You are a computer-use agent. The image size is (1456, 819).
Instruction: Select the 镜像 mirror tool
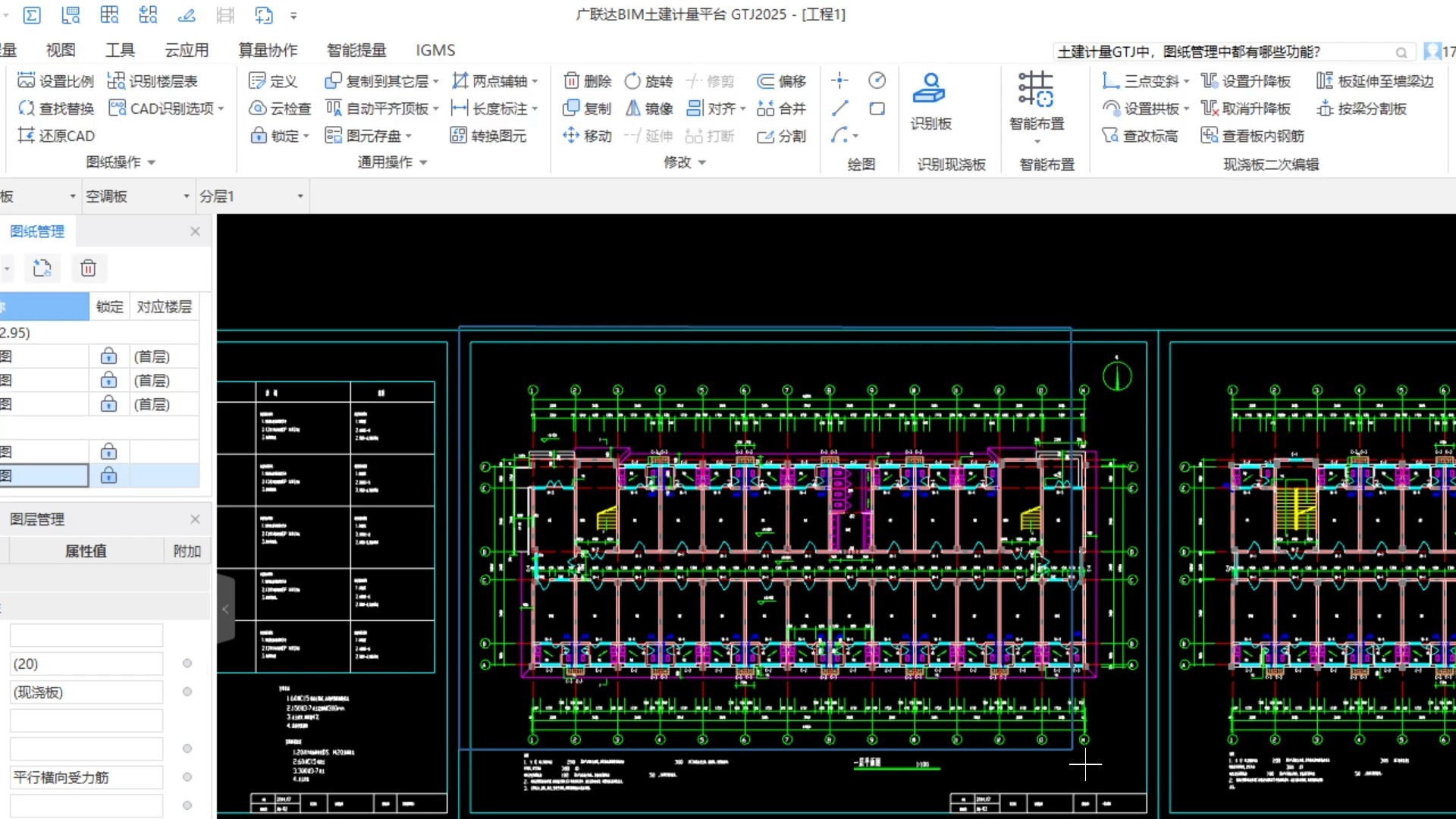648,108
